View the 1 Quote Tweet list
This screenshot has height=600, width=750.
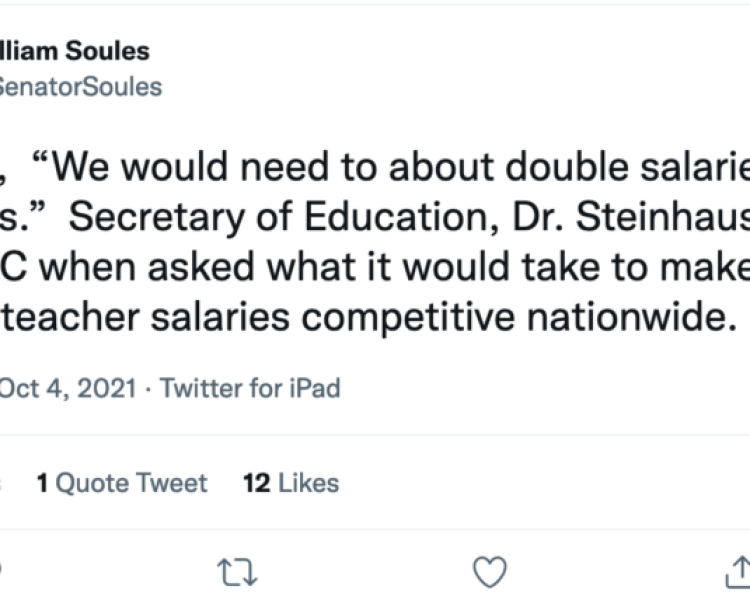[x=121, y=484]
